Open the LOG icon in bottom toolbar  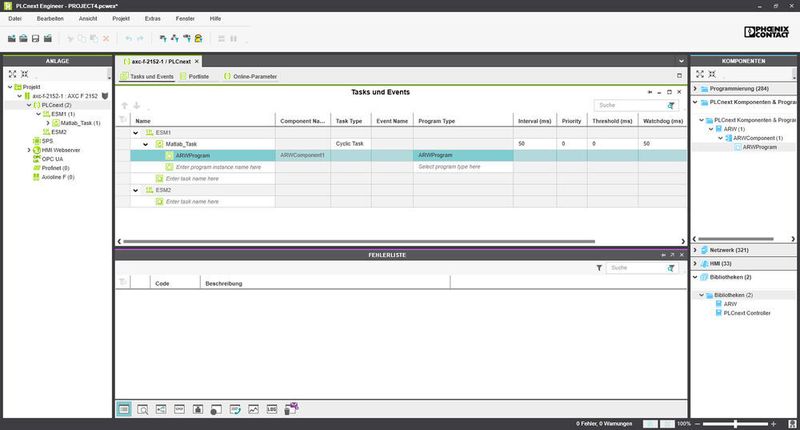click(x=272, y=409)
